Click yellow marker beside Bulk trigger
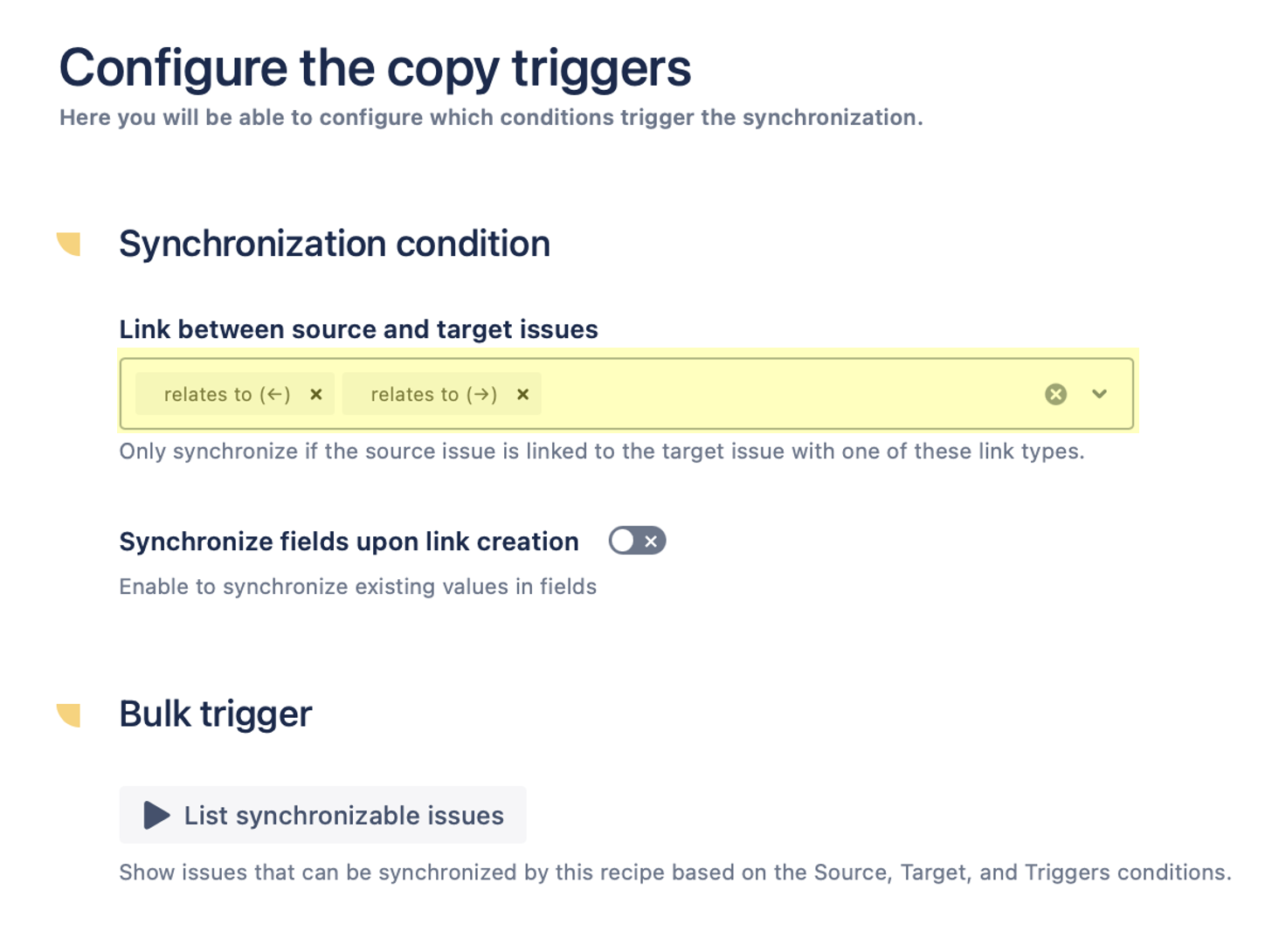The height and width of the screenshot is (952, 1286). point(69,714)
